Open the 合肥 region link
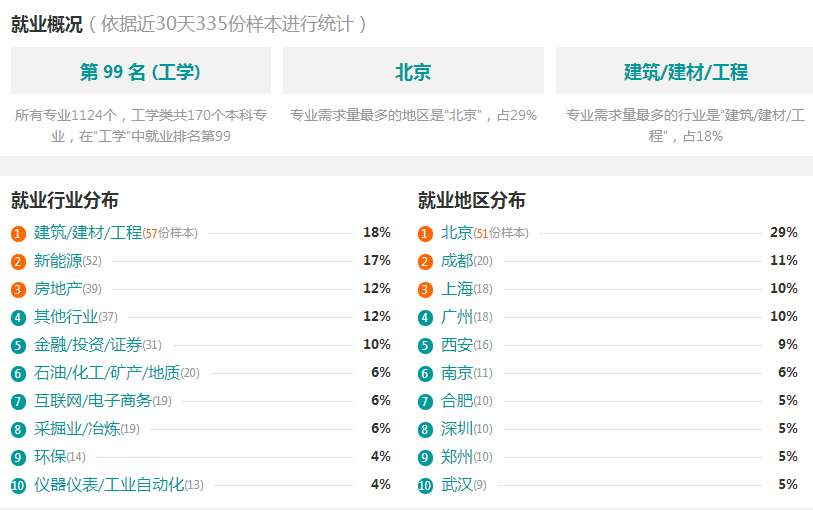 coord(457,400)
